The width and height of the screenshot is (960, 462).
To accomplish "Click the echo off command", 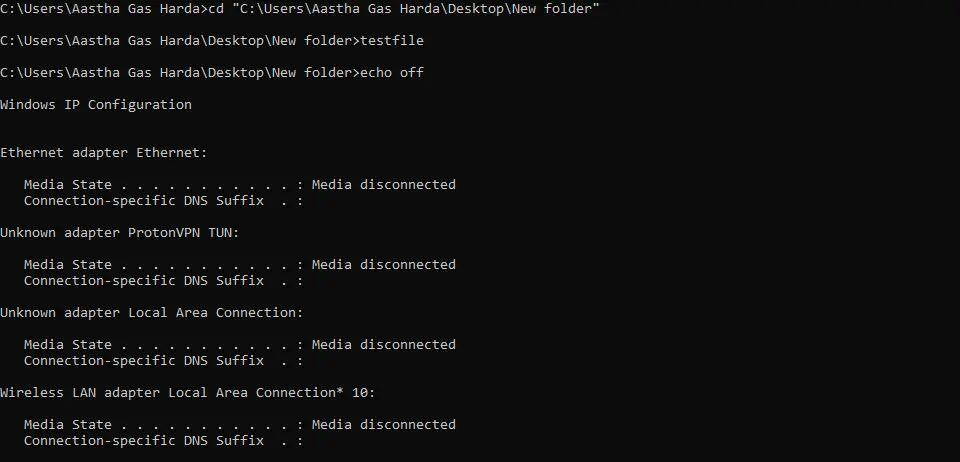I will pyautogui.click(x=392, y=72).
